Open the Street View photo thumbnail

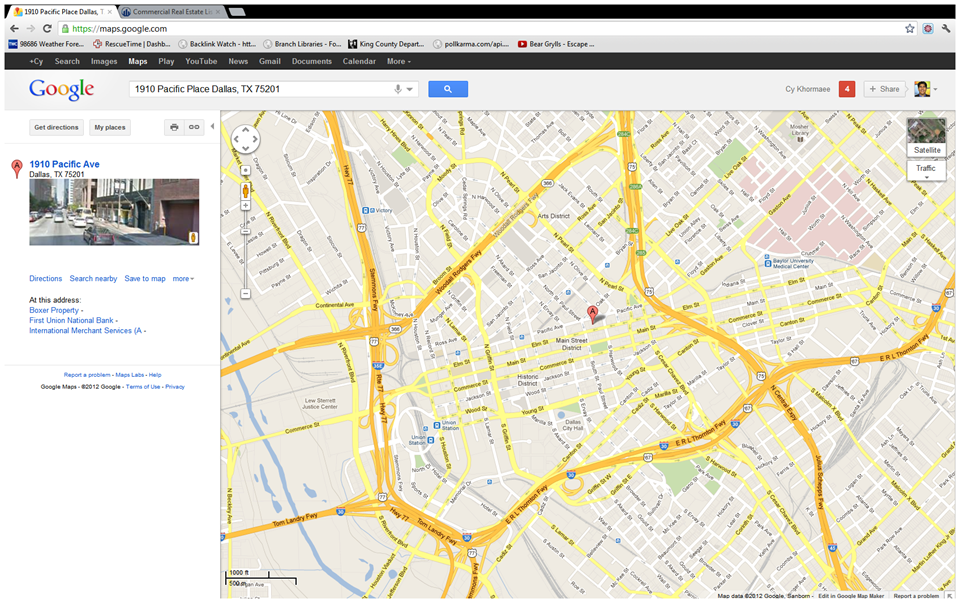114,212
